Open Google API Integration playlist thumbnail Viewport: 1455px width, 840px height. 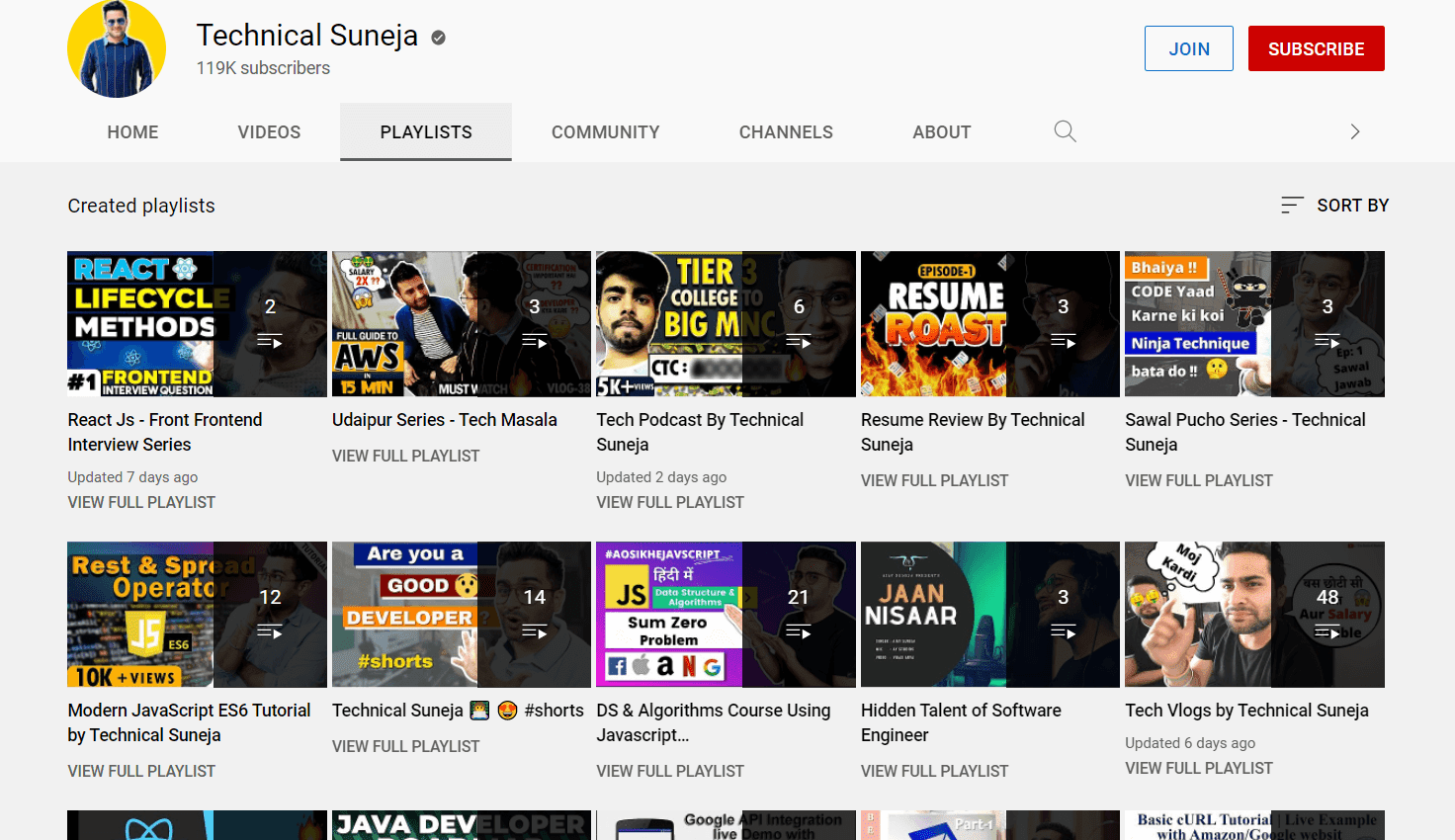pos(726,825)
